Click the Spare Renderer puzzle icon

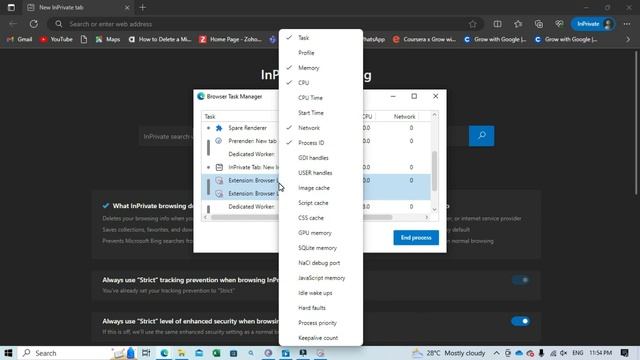[219, 128]
